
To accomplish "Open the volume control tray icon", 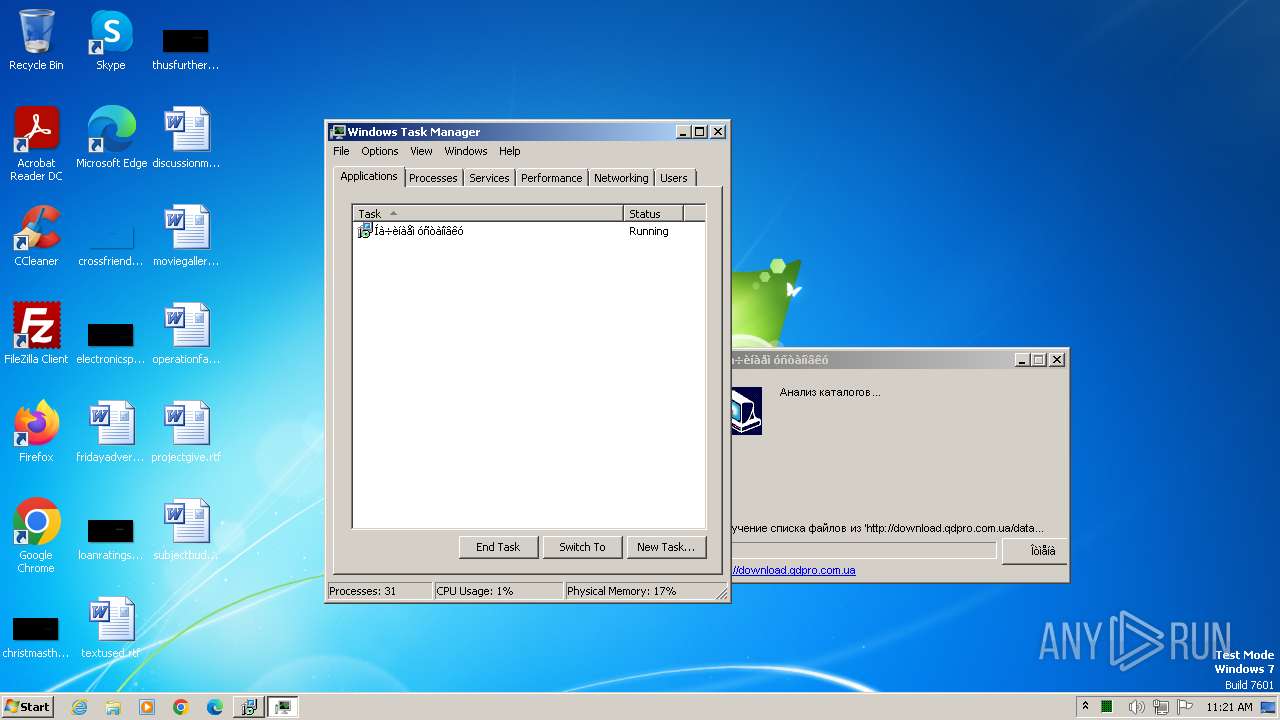I will coord(1136,707).
